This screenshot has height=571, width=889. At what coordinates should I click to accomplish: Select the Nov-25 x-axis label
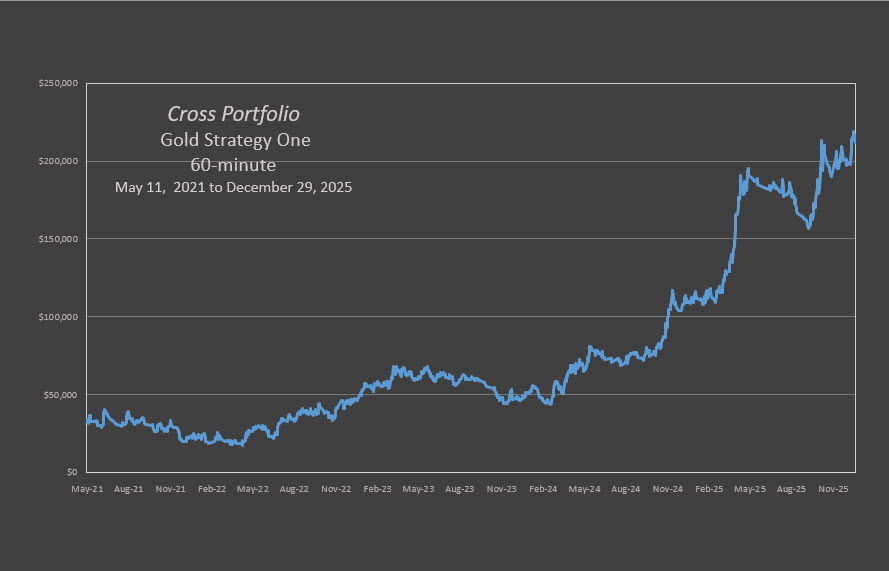click(x=833, y=490)
